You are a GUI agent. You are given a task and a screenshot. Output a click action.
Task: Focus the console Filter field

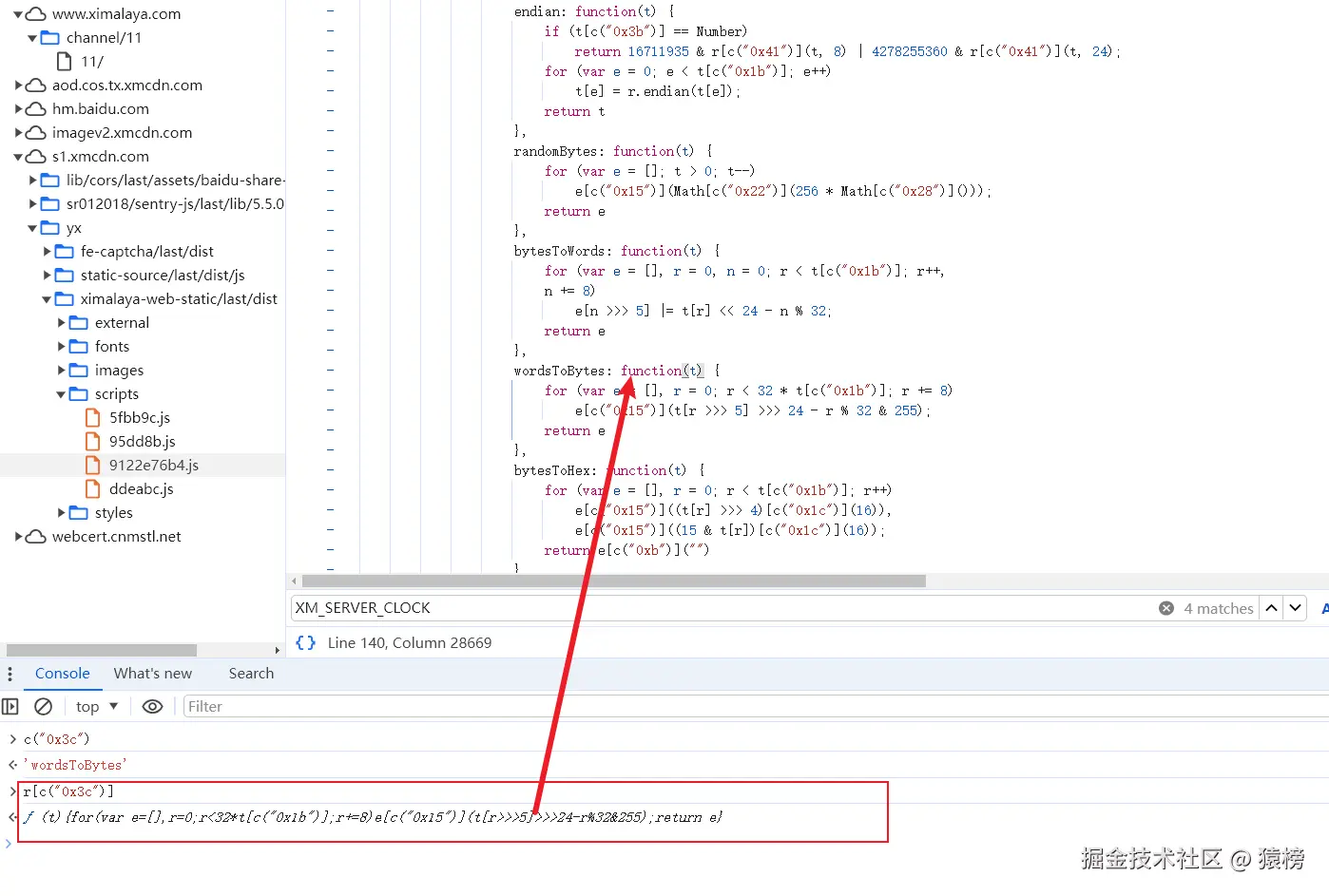[x=756, y=707]
